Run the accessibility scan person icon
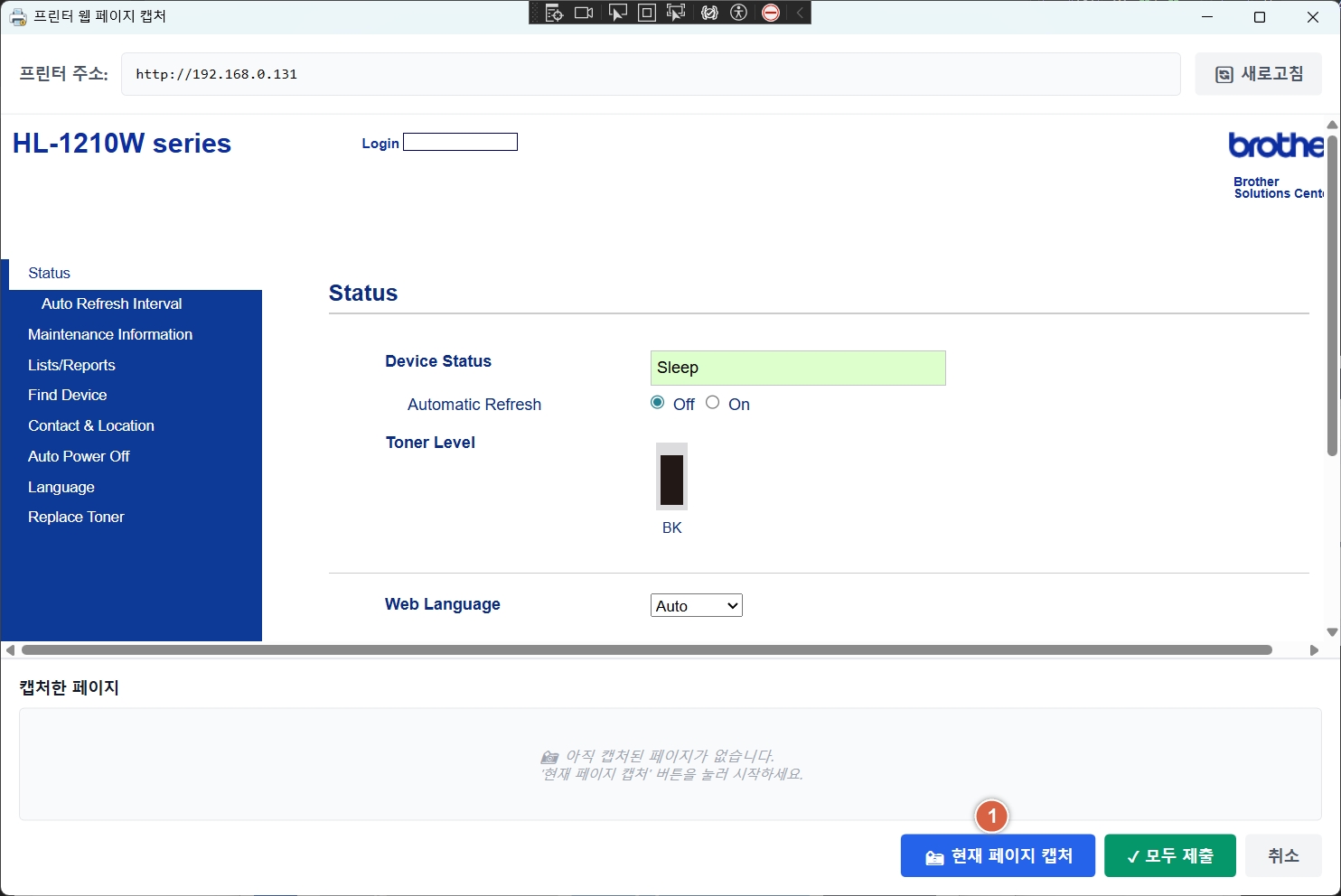The height and width of the screenshot is (896, 1341). pos(739,13)
